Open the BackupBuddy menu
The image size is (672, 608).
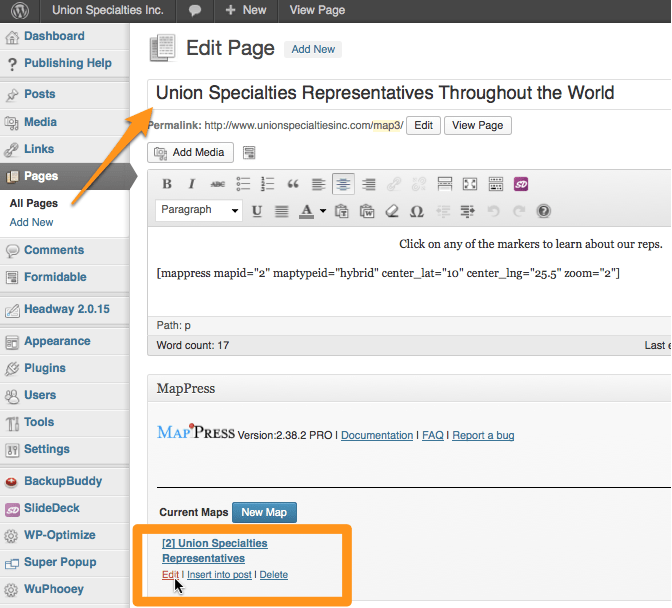click(64, 482)
